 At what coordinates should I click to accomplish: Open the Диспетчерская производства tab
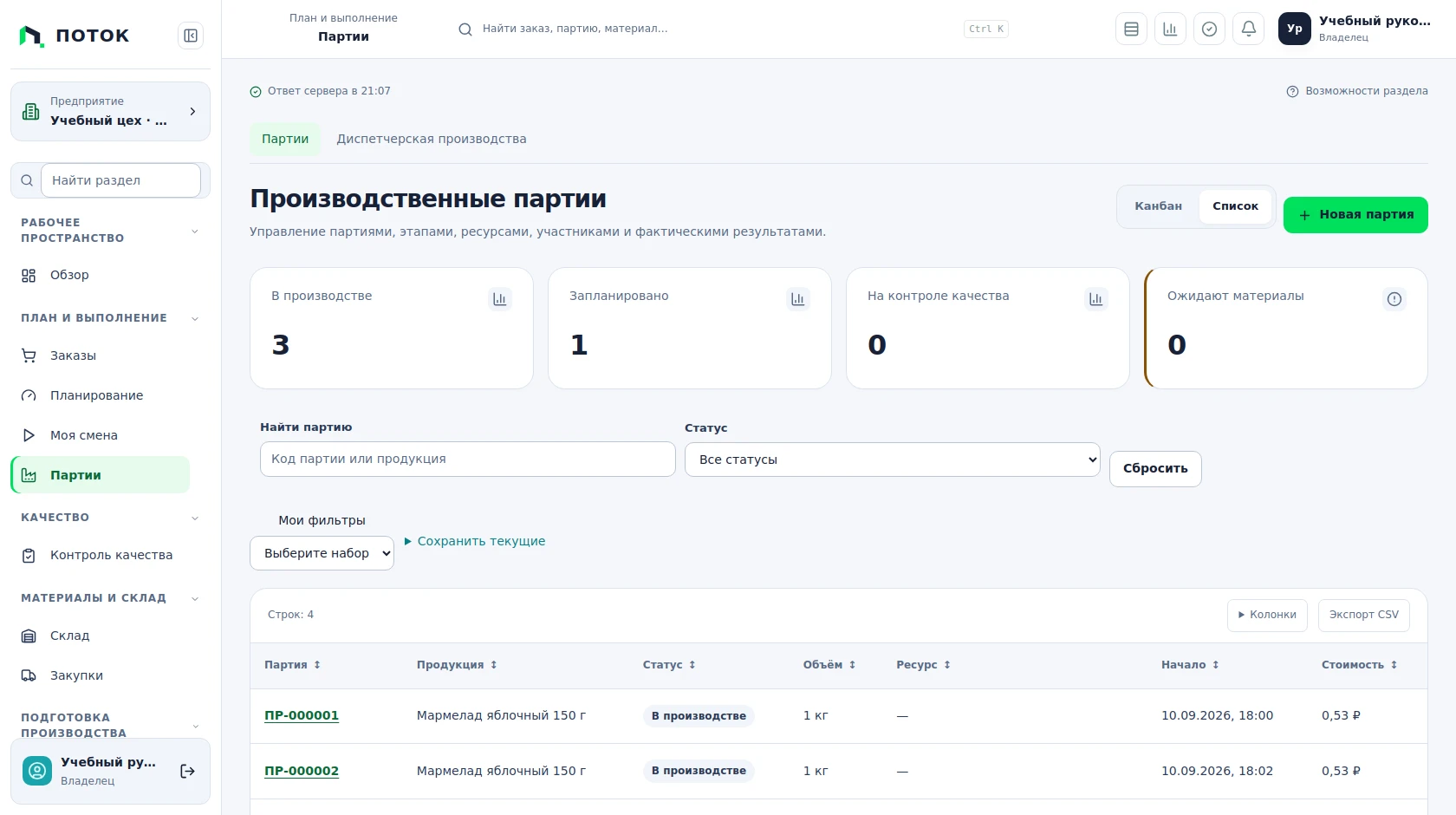(x=432, y=139)
